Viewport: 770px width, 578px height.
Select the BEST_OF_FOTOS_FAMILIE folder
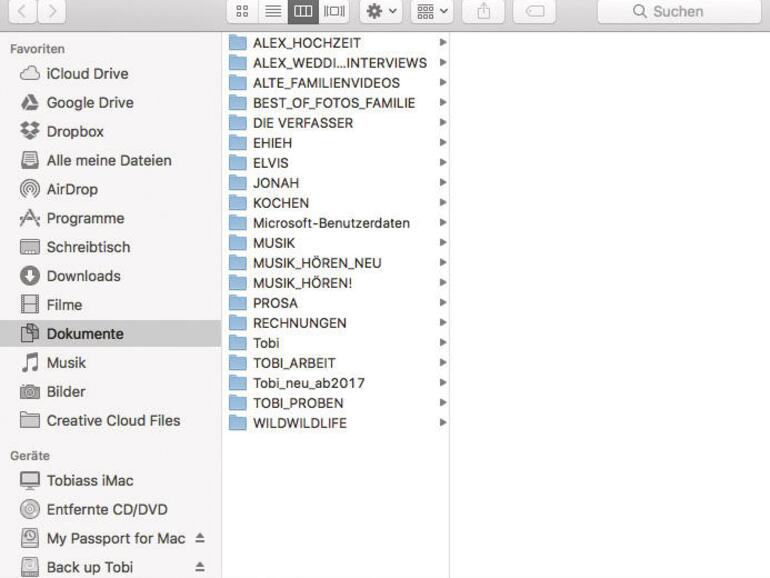[336, 103]
